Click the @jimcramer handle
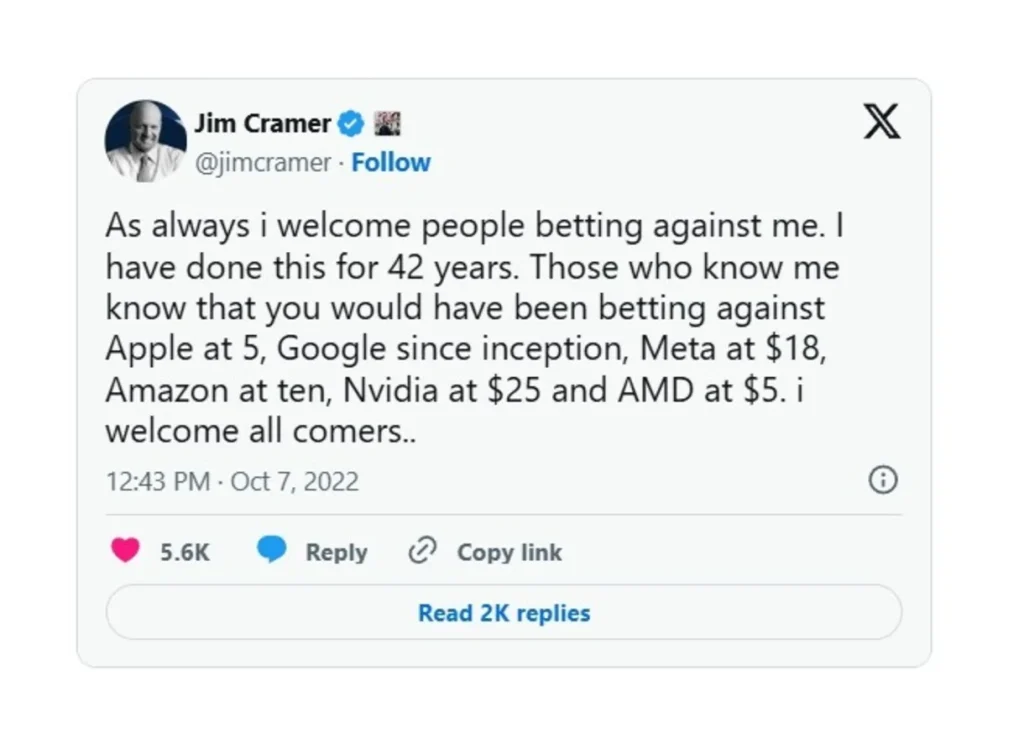 tap(262, 163)
